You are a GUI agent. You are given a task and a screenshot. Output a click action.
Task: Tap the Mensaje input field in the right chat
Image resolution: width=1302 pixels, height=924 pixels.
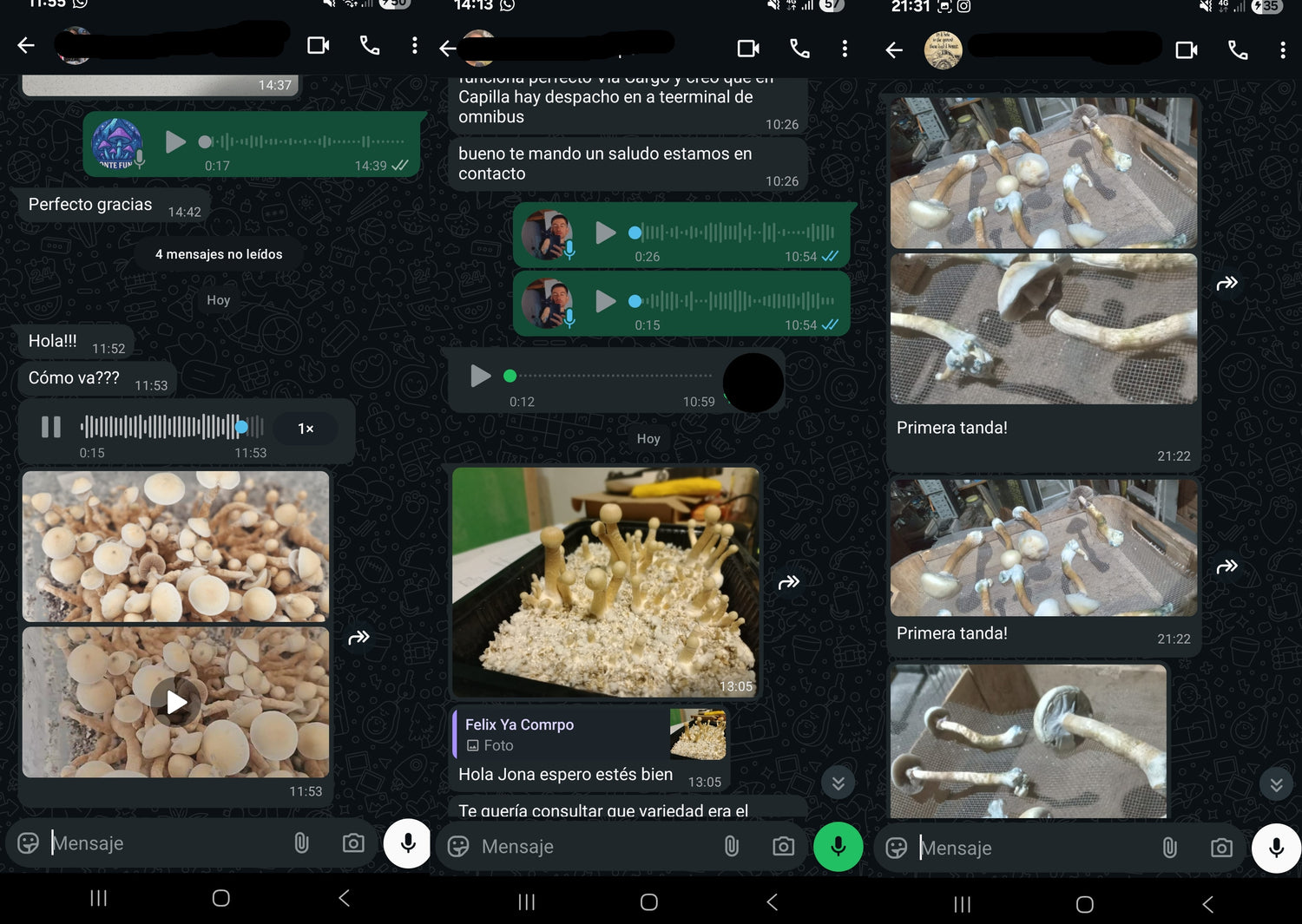coord(1033,848)
